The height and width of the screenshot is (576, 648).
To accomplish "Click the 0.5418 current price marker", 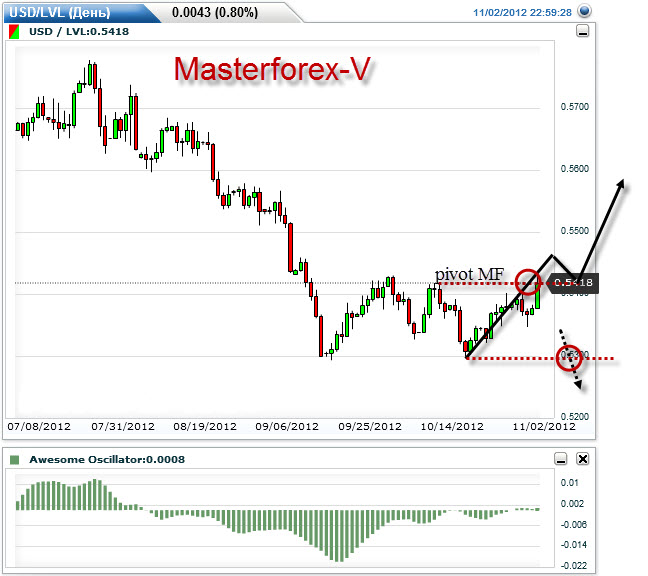I will [572, 283].
